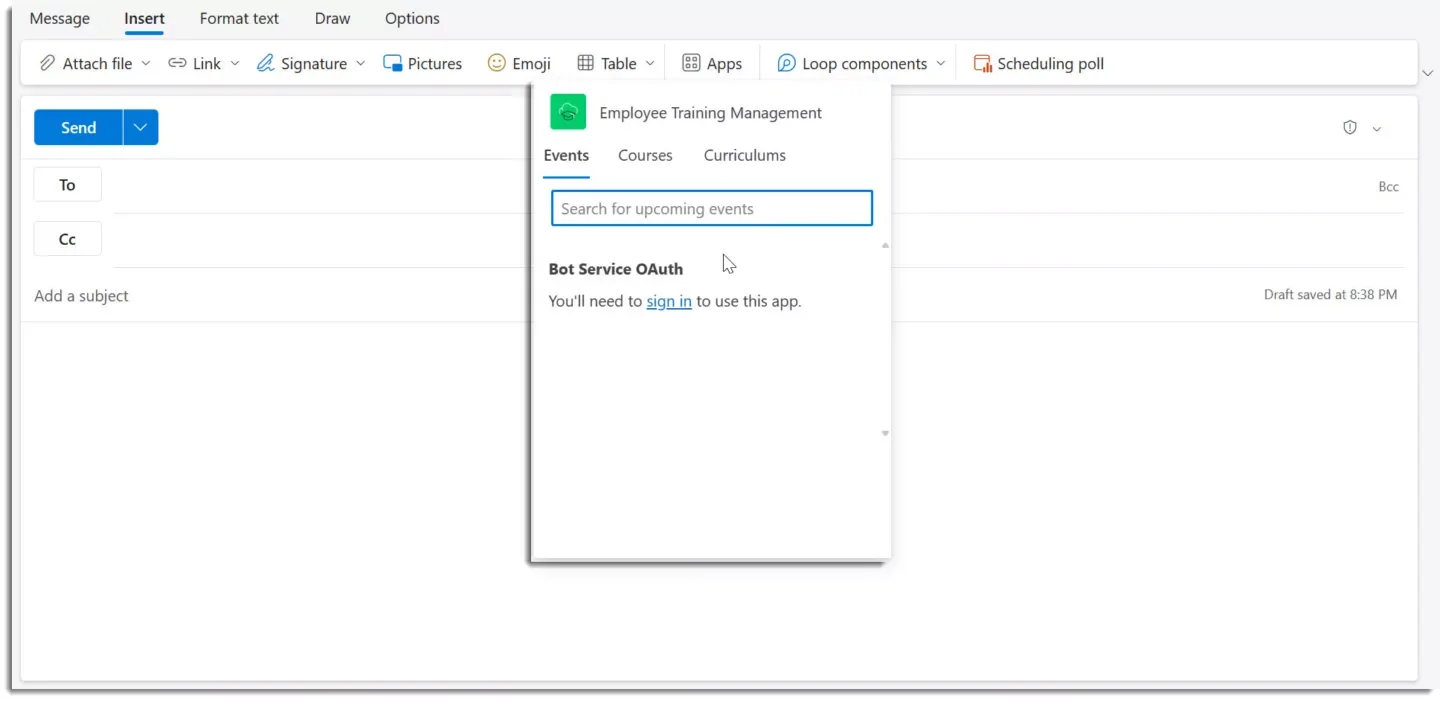Open the Apps gallery
Image resolution: width=1440 pixels, height=701 pixels.
click(712, 63)
